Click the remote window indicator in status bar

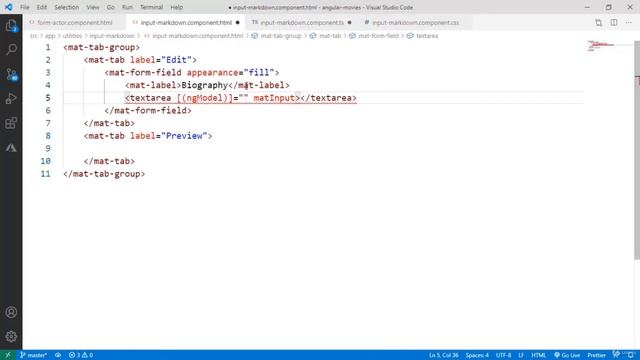tap(8, 355)
